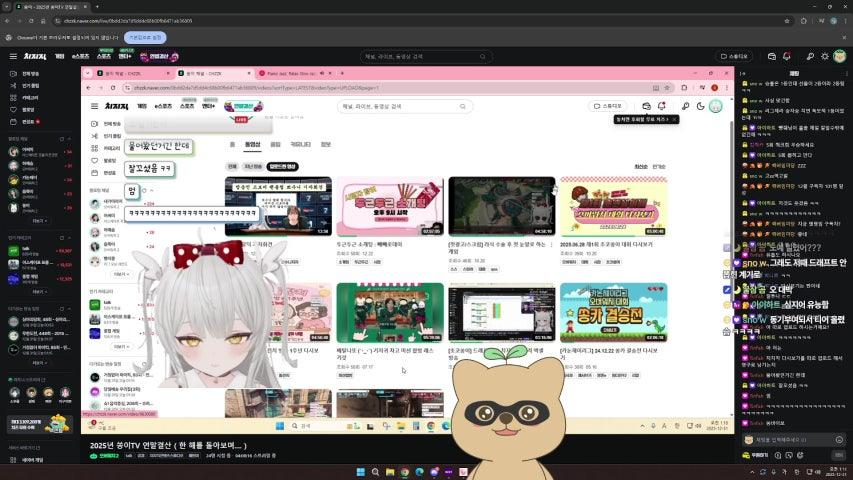This screenshot has width=853, height=480.
Task: Switch to the 커뮤니티 channel tab
Action: 300,144
